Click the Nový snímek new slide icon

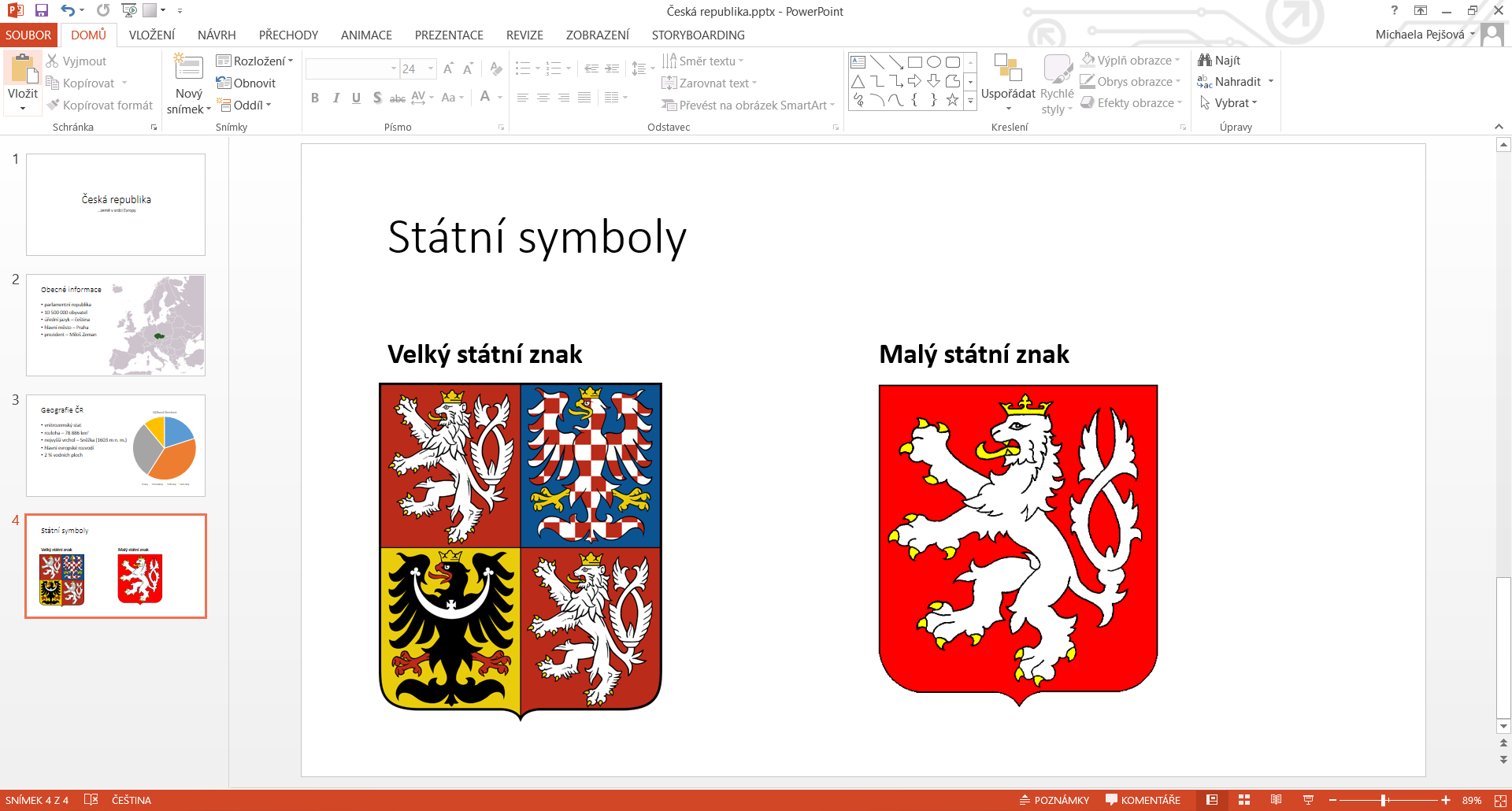[x=189, y=69]
